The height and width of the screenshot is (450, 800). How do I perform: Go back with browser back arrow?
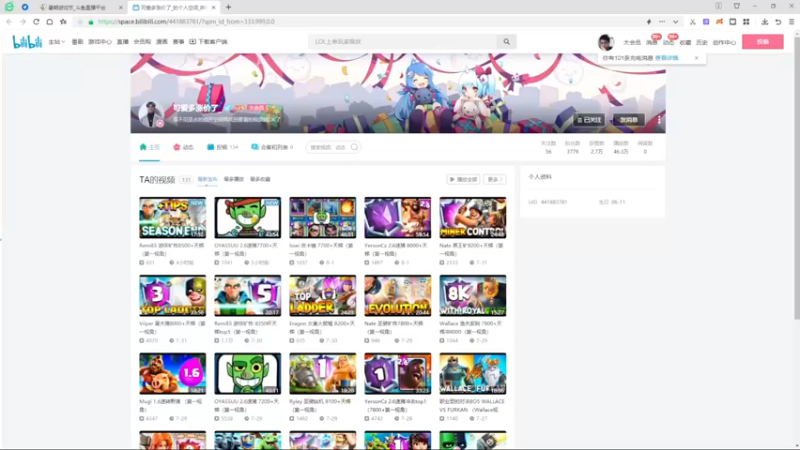tap(9, 22)
